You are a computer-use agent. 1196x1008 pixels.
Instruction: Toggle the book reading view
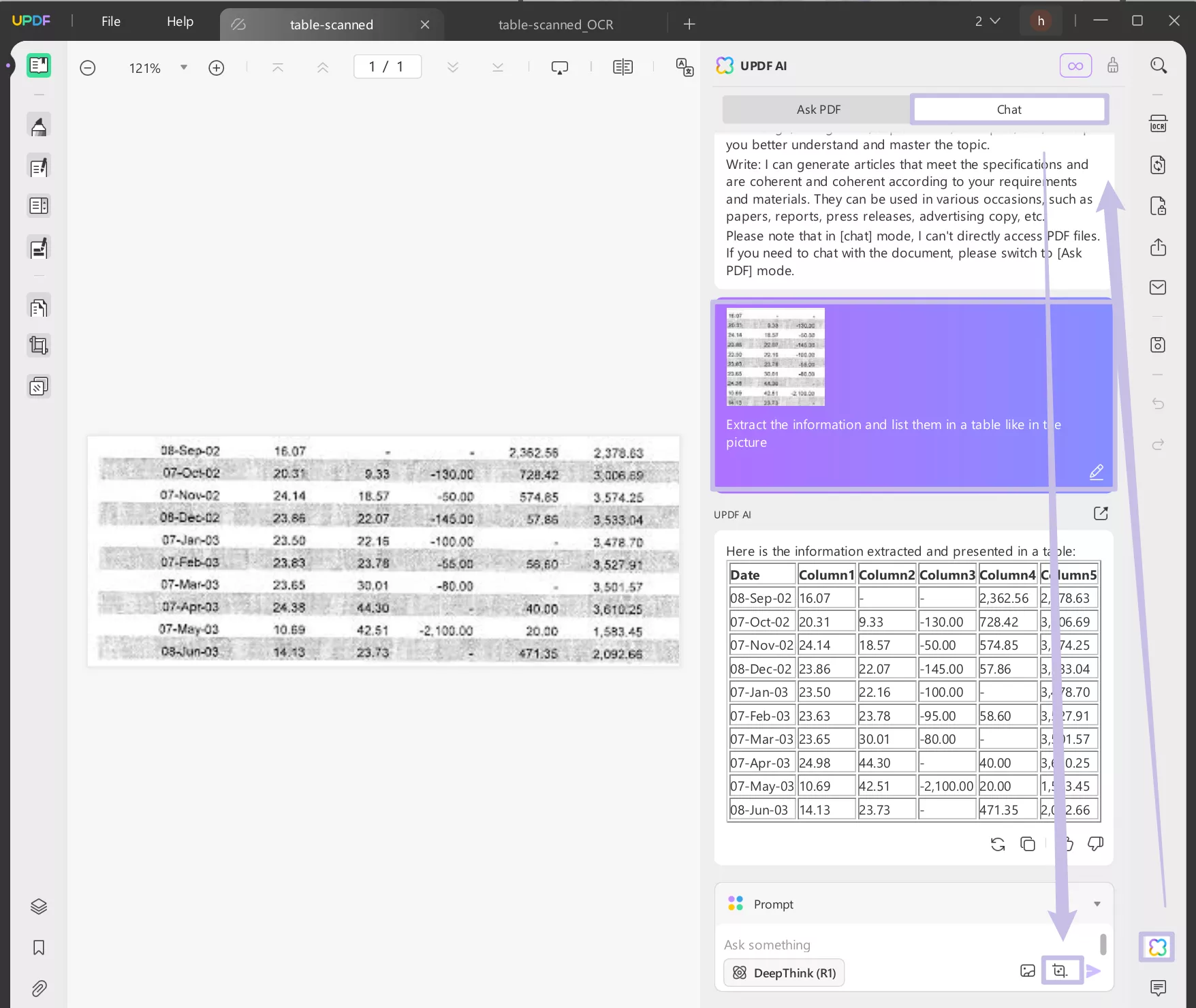click(623, 67)
